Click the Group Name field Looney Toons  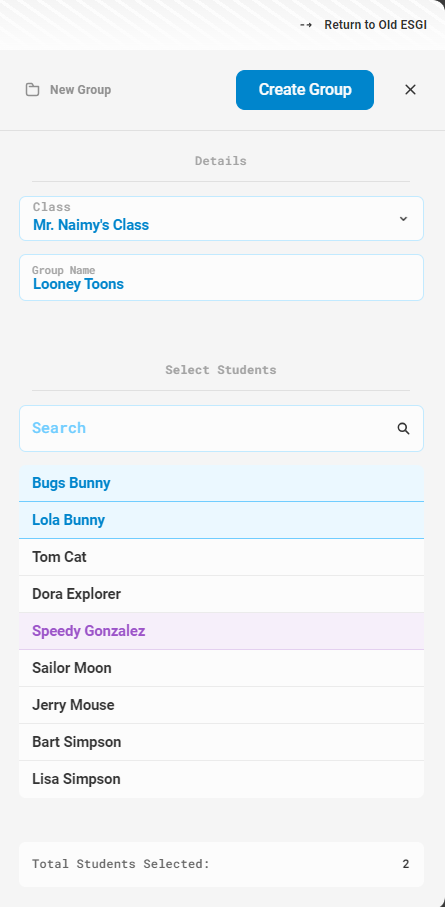[x=222, y=278]
